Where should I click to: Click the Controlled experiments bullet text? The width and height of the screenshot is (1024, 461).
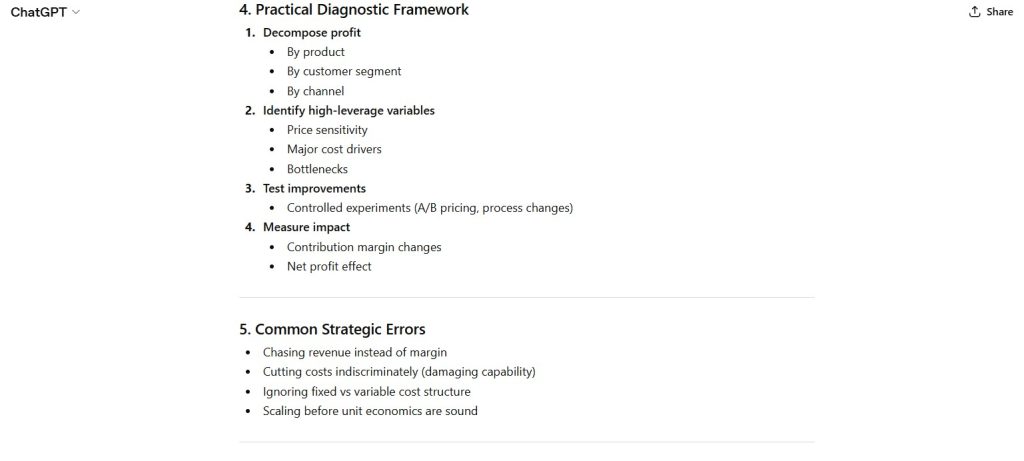429,208
